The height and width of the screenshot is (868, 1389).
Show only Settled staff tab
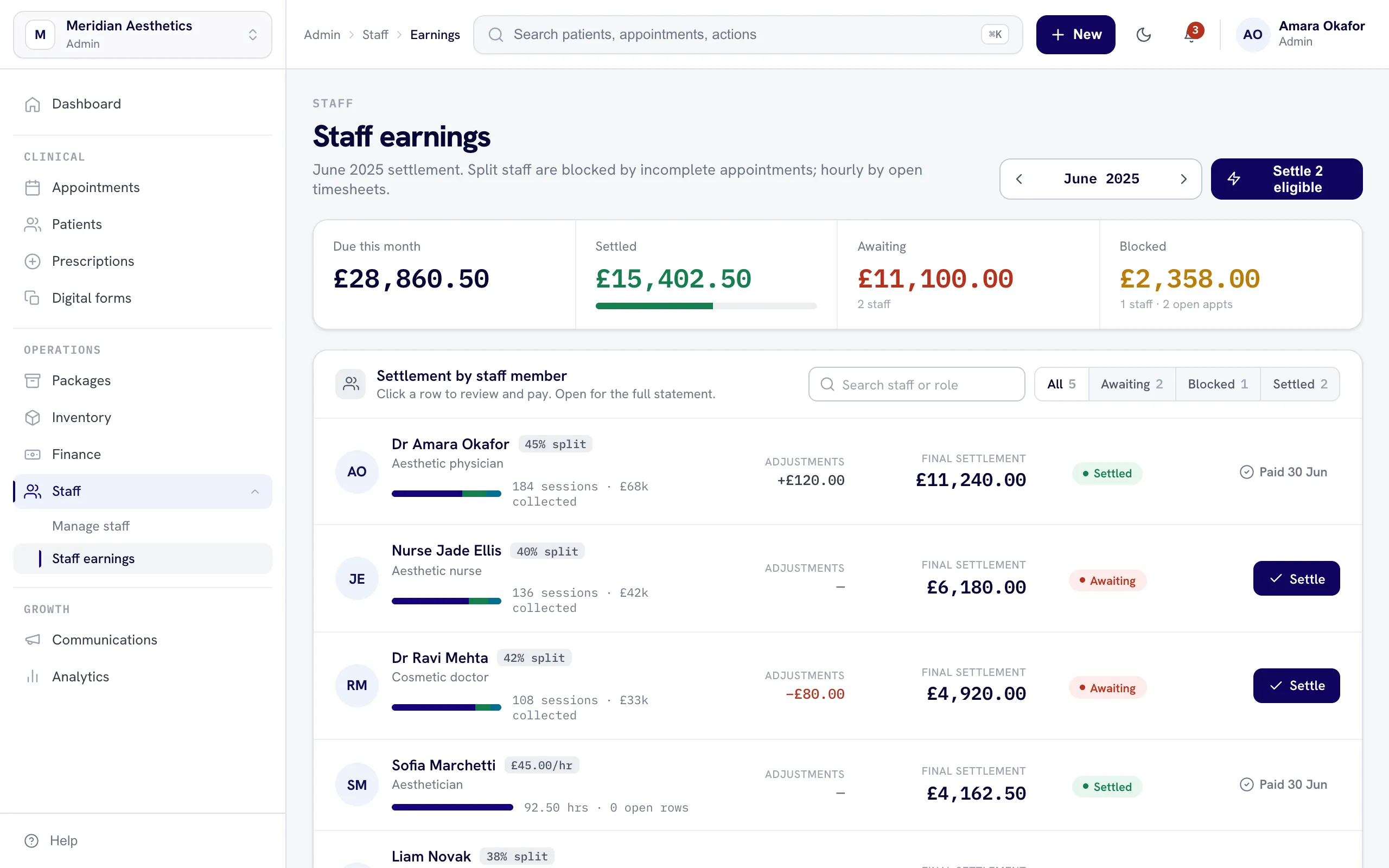click(1299, 384)
